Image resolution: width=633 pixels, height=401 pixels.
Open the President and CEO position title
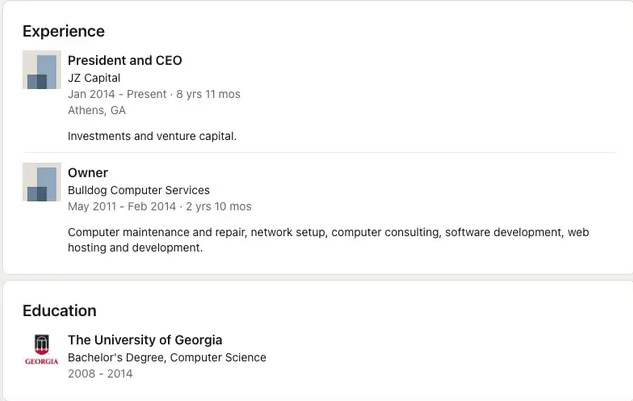(x=125, y=60)
